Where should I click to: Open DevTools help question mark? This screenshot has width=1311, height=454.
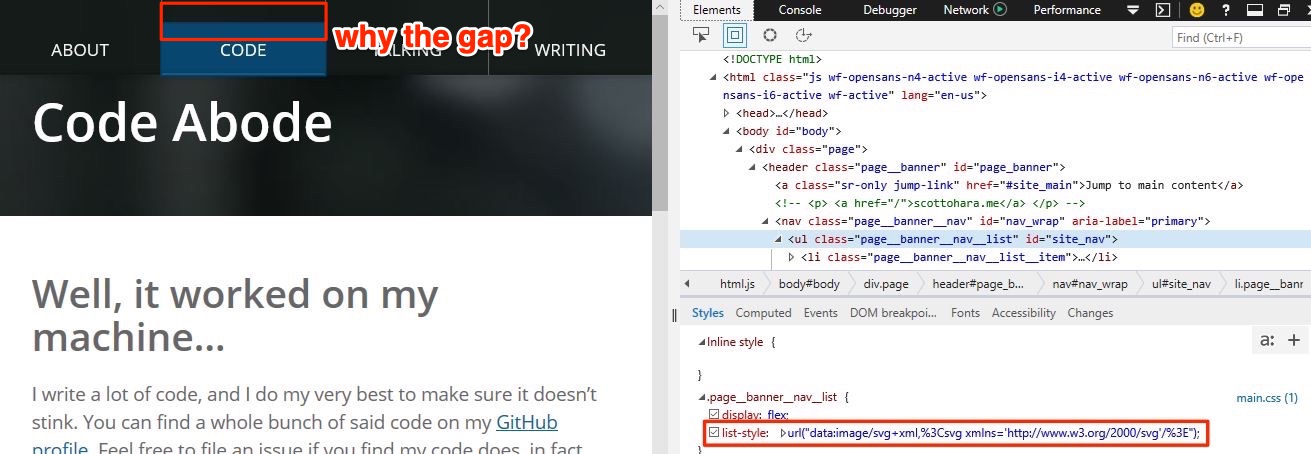coord(1227,10)
